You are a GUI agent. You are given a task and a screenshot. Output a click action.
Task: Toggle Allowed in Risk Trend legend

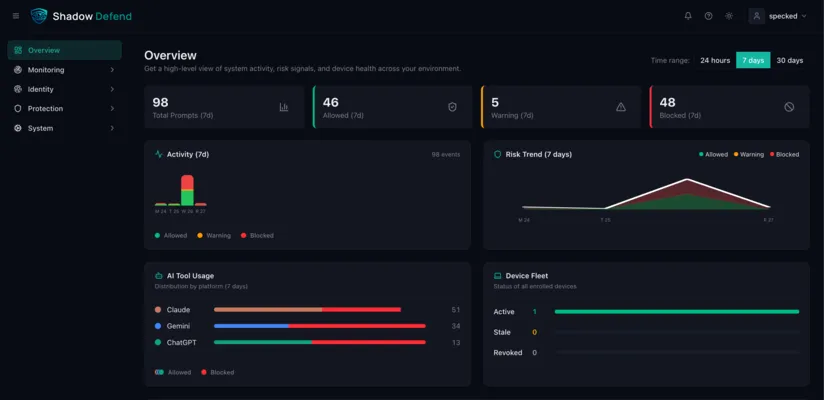click(713, 155)
